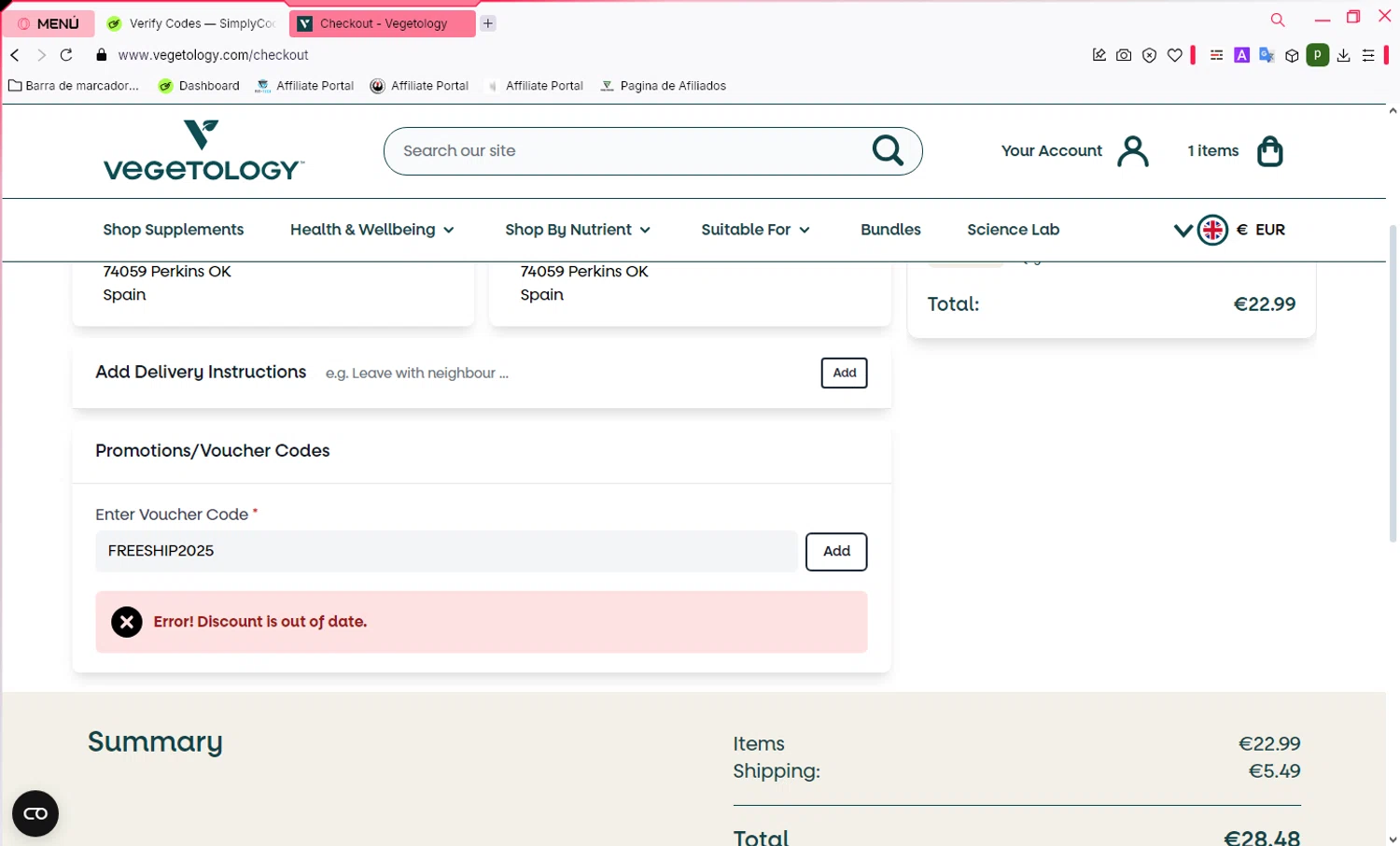Expand Health & Wellbeing dropdown
Viewport: 1400px width, 846px height.
(x=371, y=230)
